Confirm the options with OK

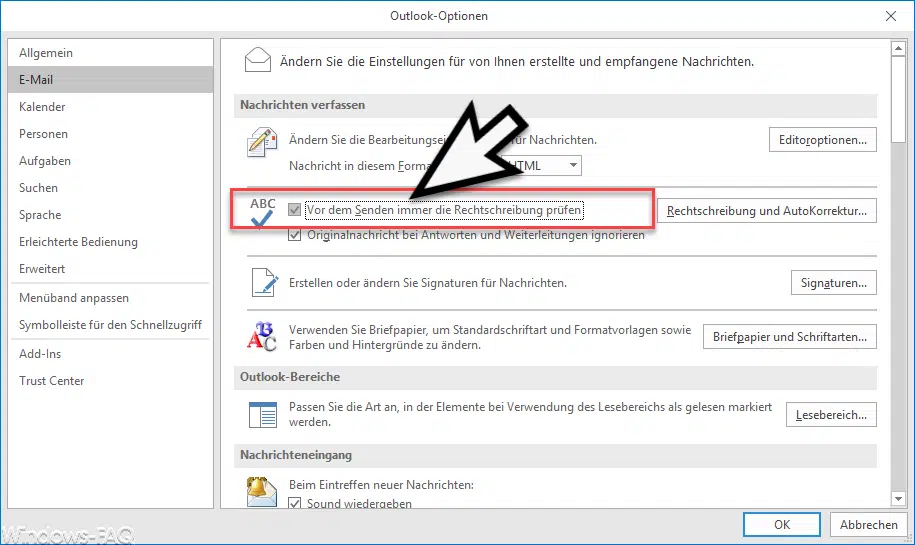pos(781,525)
